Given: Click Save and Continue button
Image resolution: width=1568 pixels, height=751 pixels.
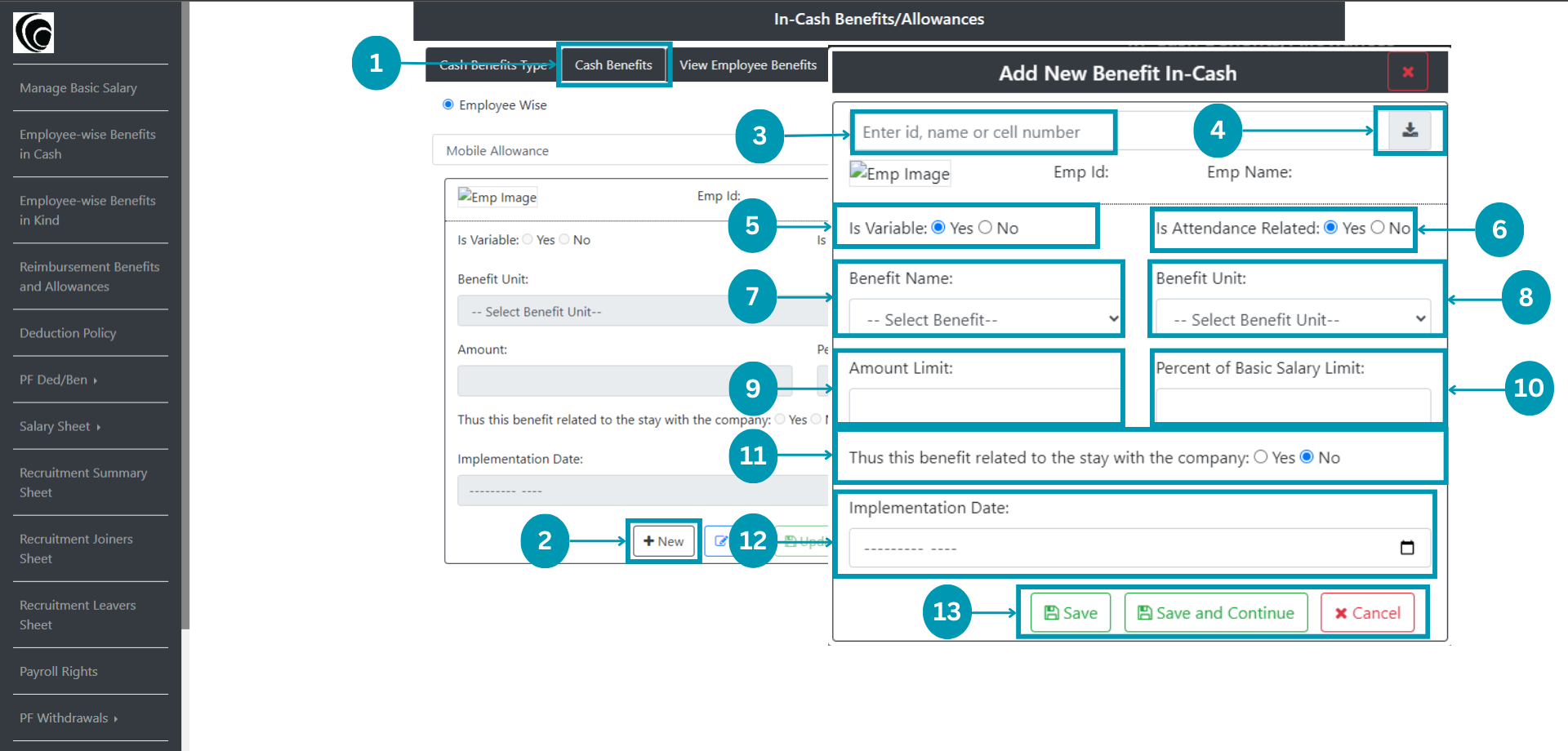Looking at the screenshot, I should (x=1216, y=612).
